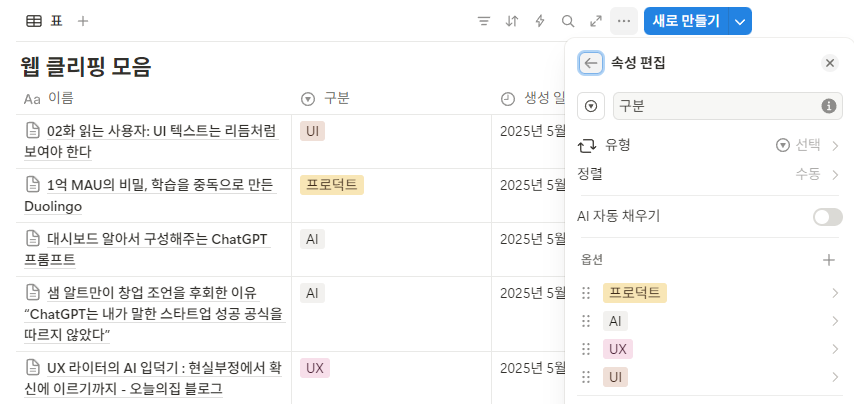This screenshot has height=404, width=854.
Task: Click the 옵션 section label
Action: pyautogui.click(x=592, y=260)
